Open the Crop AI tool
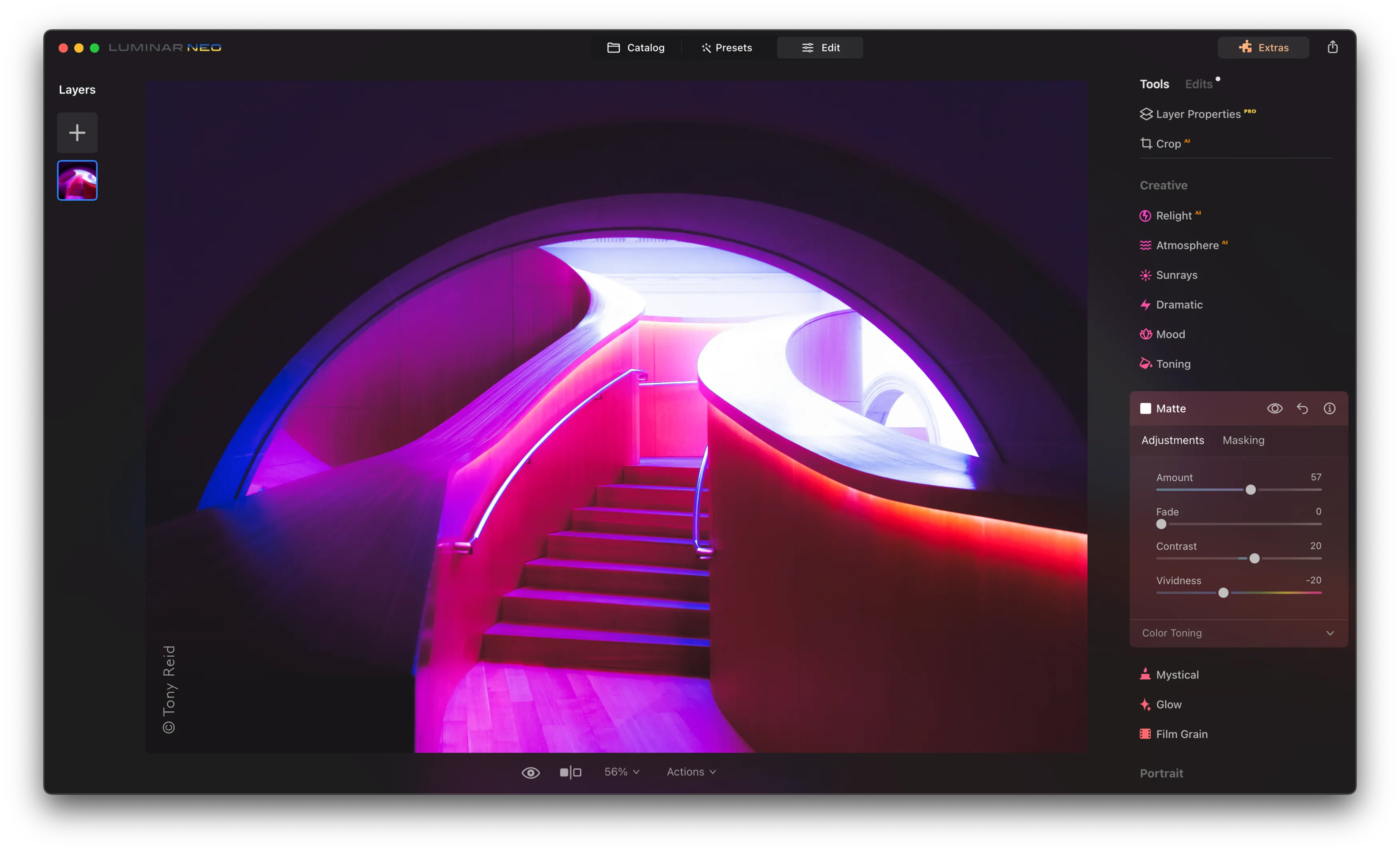The height and width of the screenshot is (852, 1400). pyautogui.click(x=1168, y=144)
